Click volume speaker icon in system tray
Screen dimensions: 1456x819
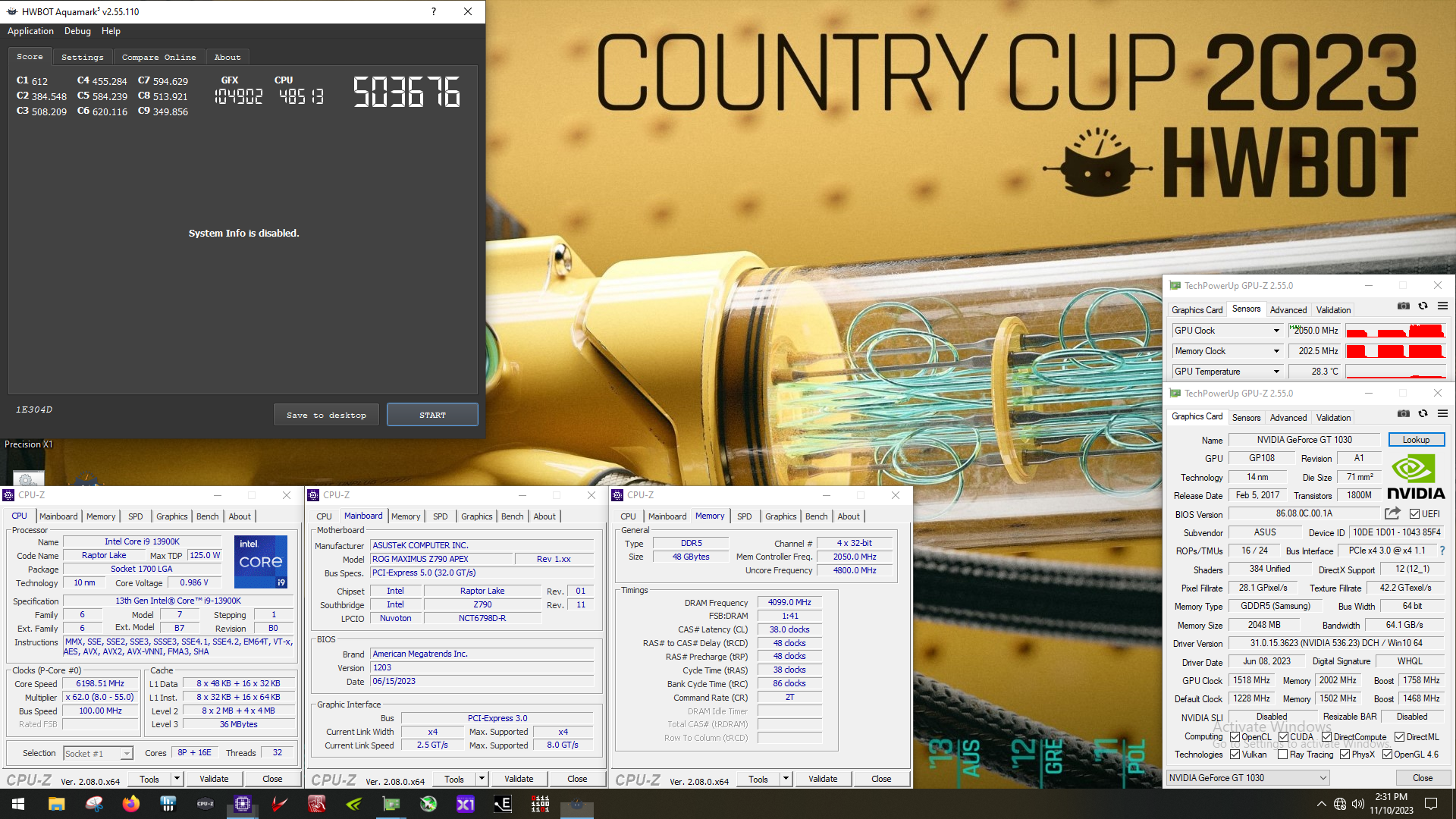pyautogui.click(x=1357, y=804)
